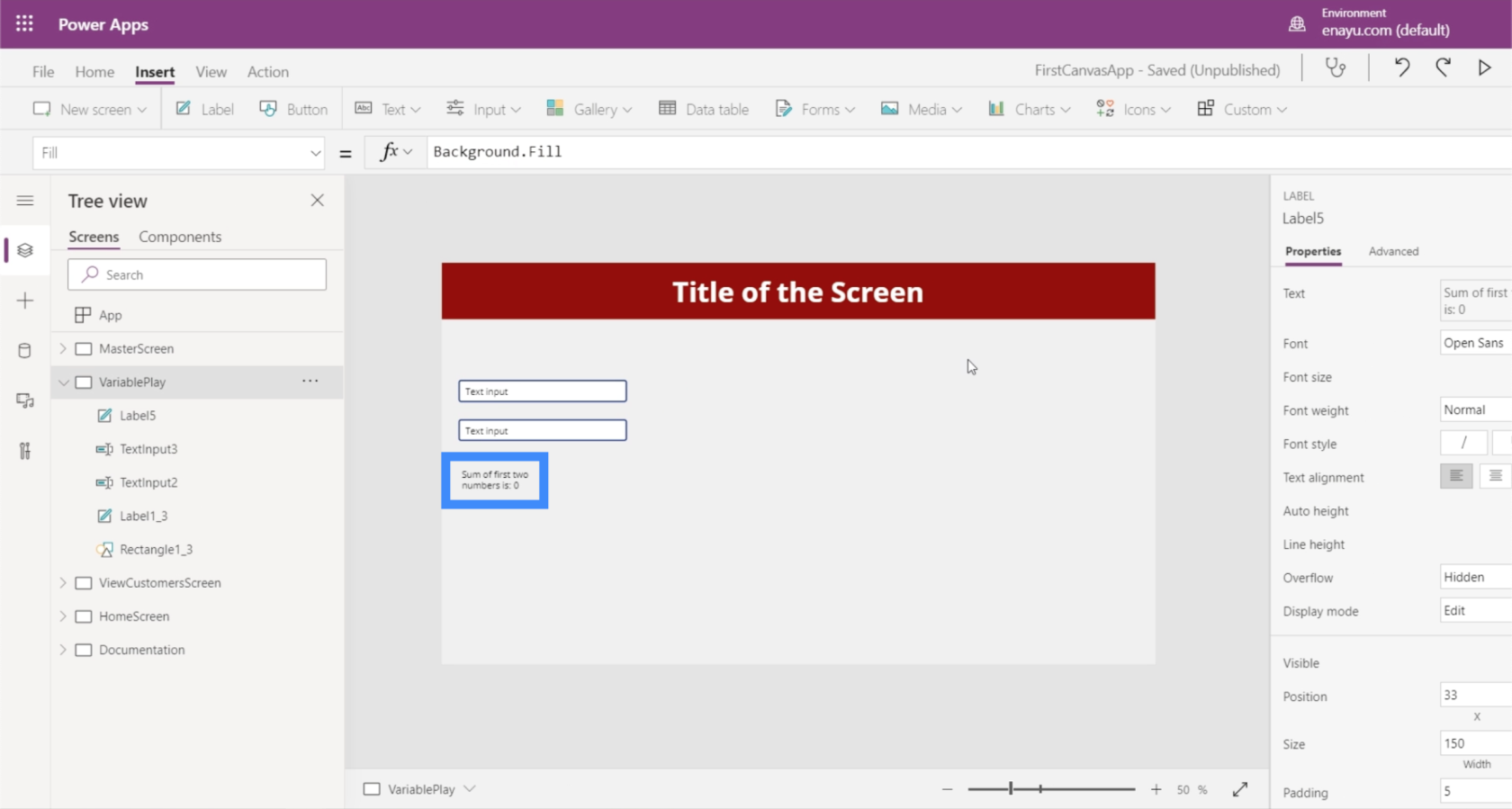Select the Sum of first two numbers label

coord(495,481)
